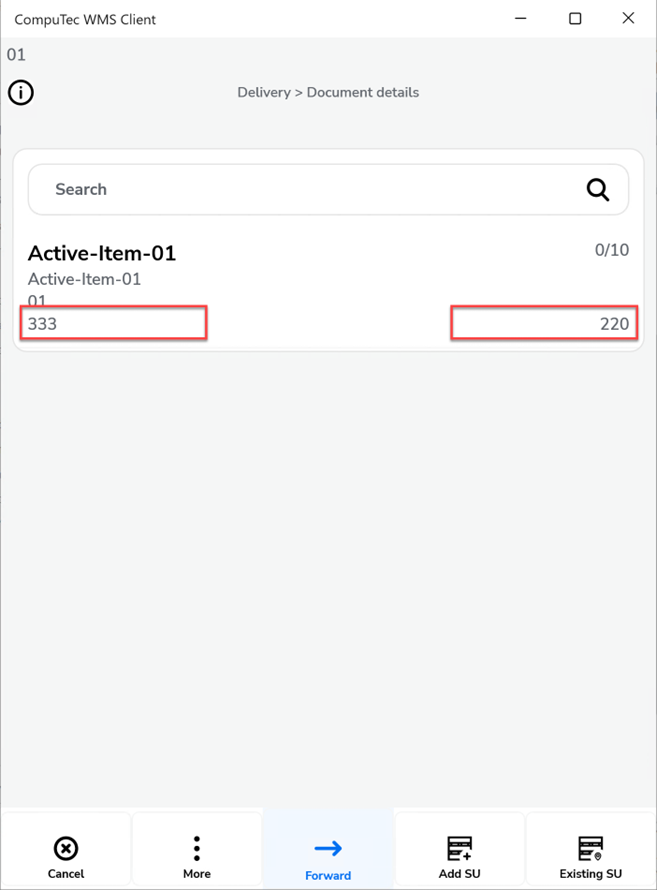Click the 0/10 quantity indicator
Image resolution: width=657 pixels, height=890 pixels.
(x=612, y=250)
